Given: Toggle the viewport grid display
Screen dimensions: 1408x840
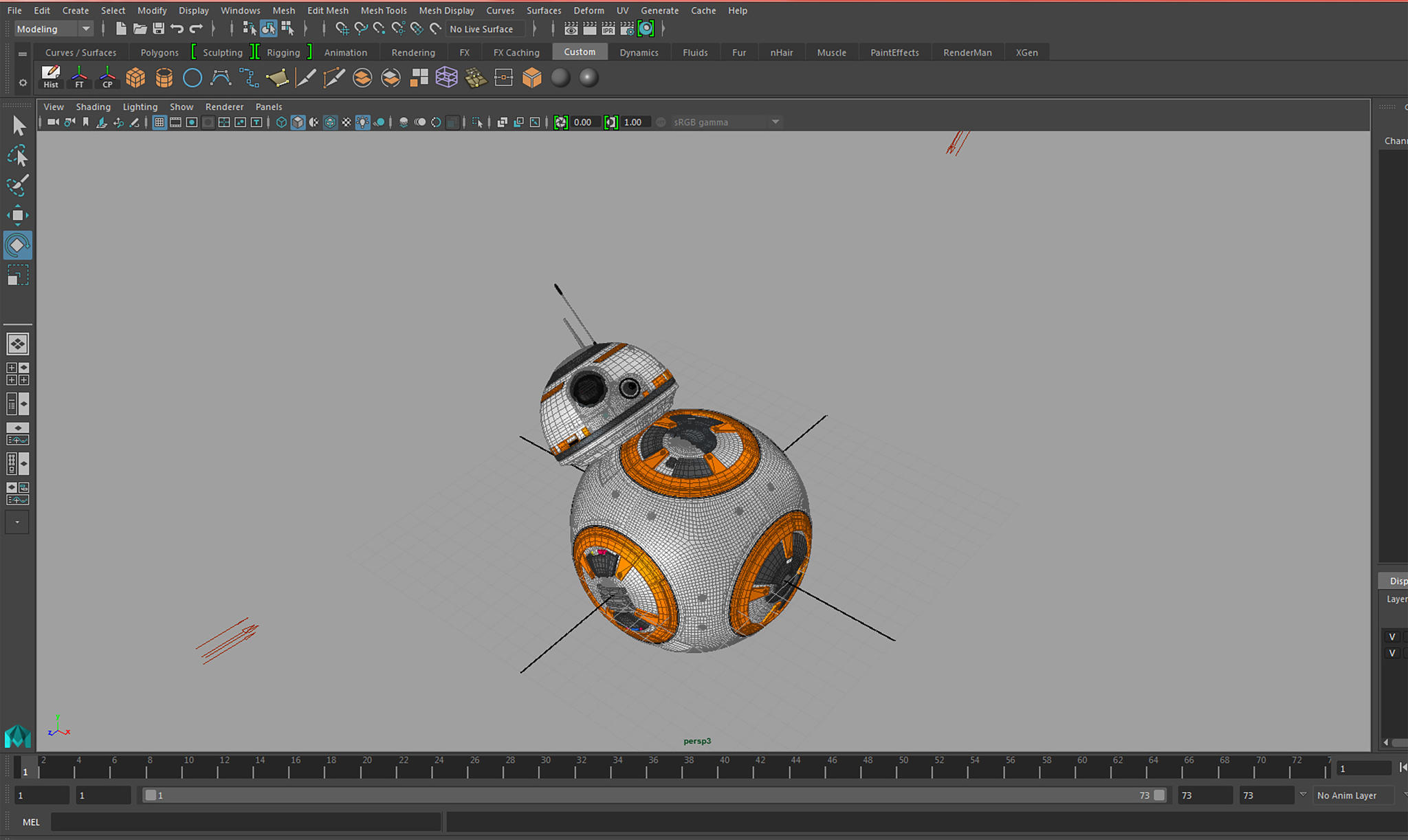Looking at the screenshot, I should point(159,122).
